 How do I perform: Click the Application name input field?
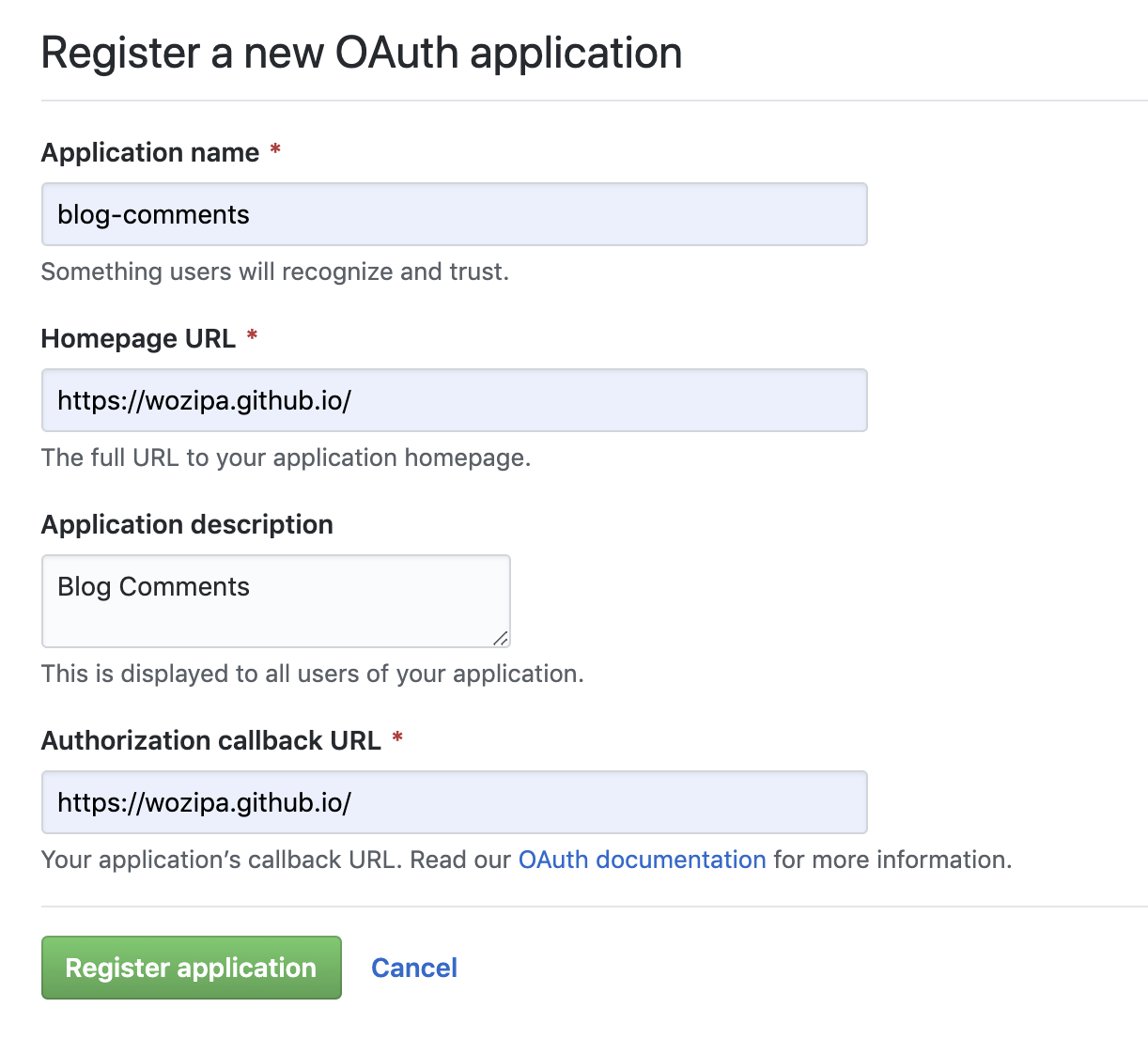pos(454,214)
